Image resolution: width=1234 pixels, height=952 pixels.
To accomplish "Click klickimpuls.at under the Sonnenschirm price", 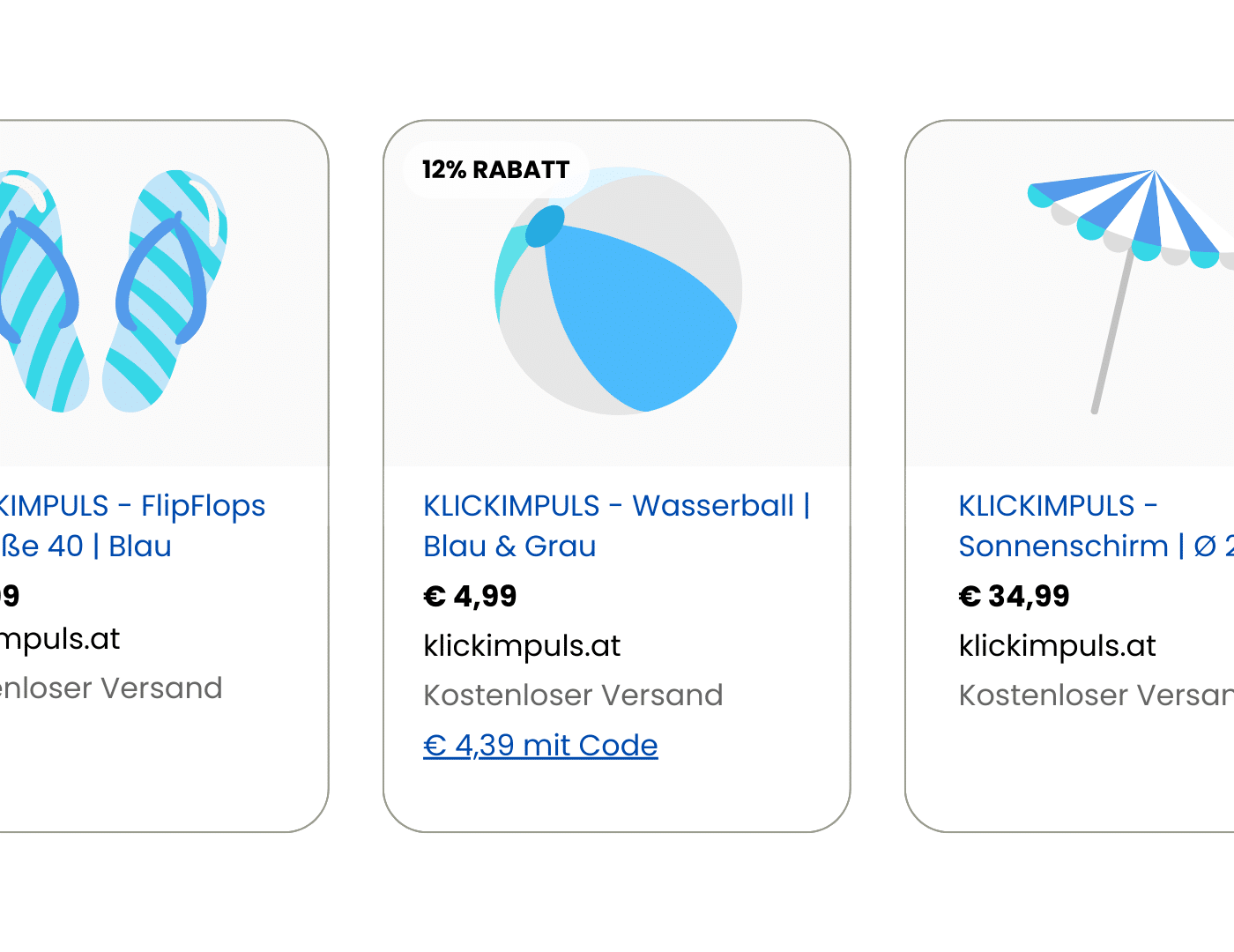I will 1057,646.
